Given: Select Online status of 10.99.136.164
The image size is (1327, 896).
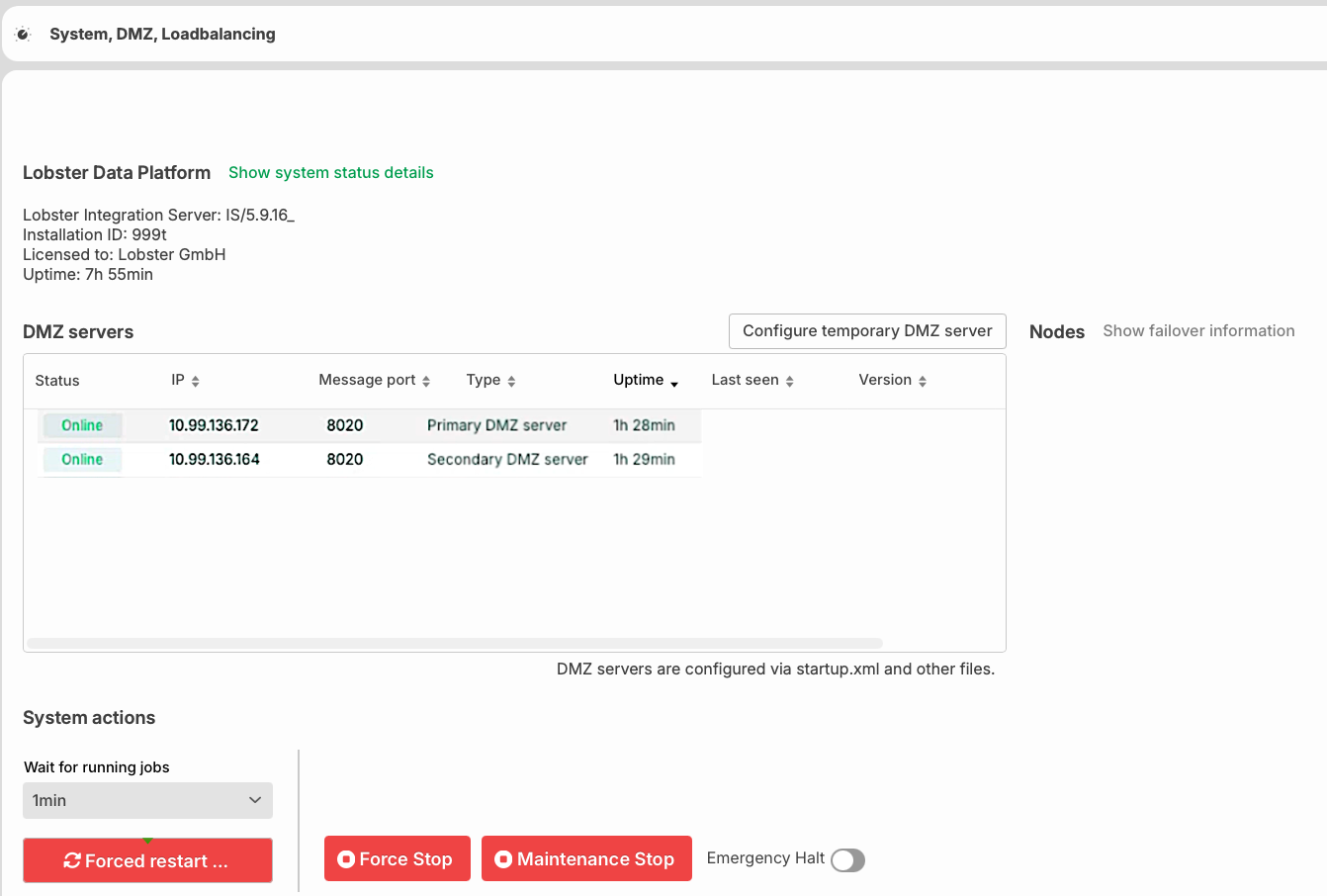Looking at the screenshot, I should (x=82, y=459).
